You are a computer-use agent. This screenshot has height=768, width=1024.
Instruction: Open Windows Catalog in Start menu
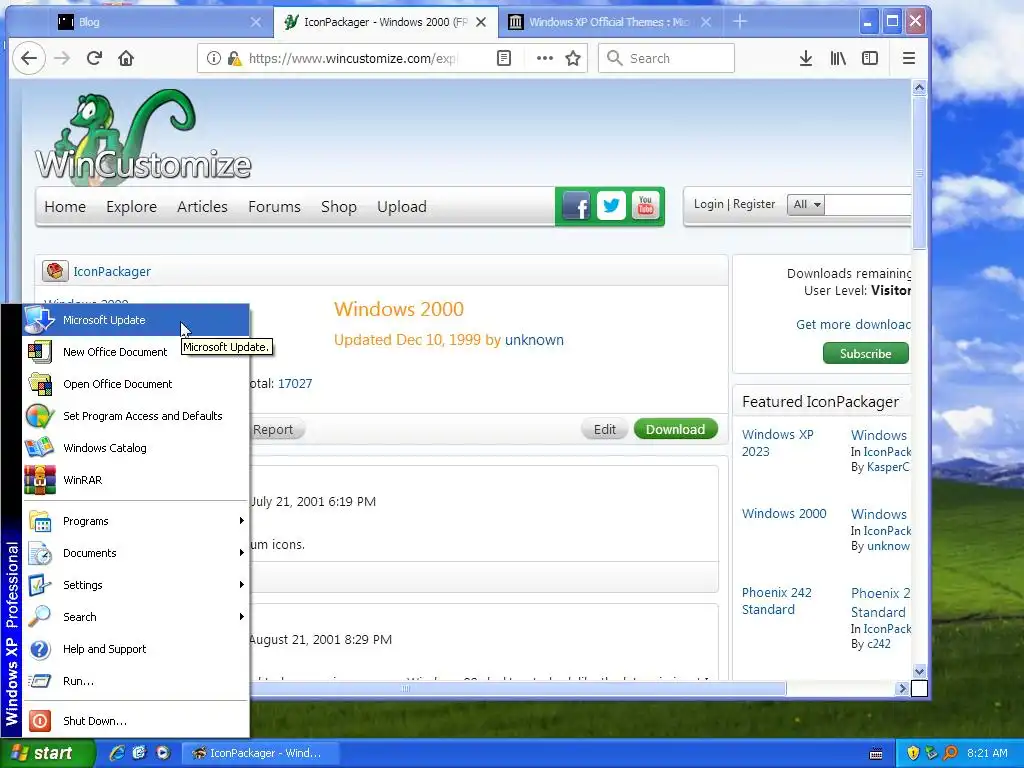point(136,448)
